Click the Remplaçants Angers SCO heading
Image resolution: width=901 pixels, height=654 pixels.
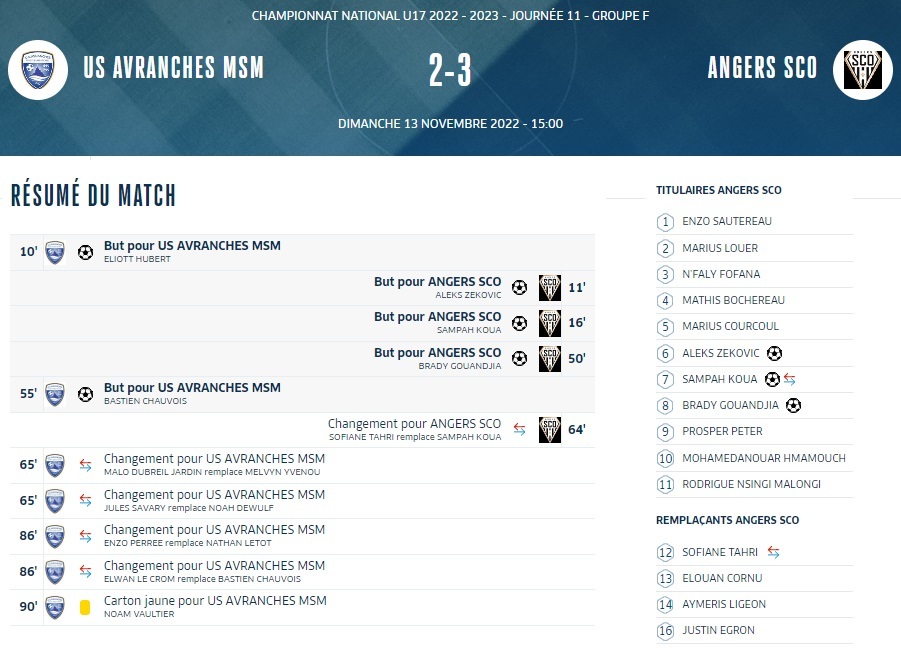[727, 520]
